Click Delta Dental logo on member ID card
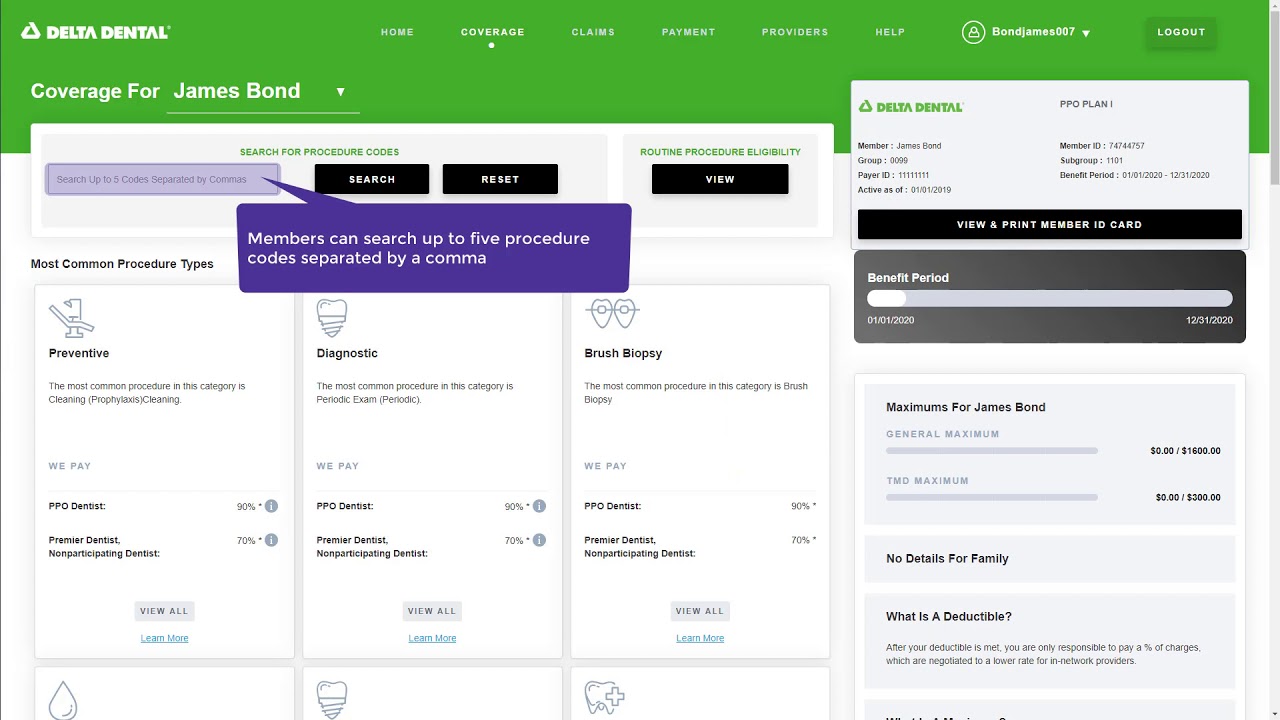1280x720 pixels. pyautogui.click(x=910, y=106)
